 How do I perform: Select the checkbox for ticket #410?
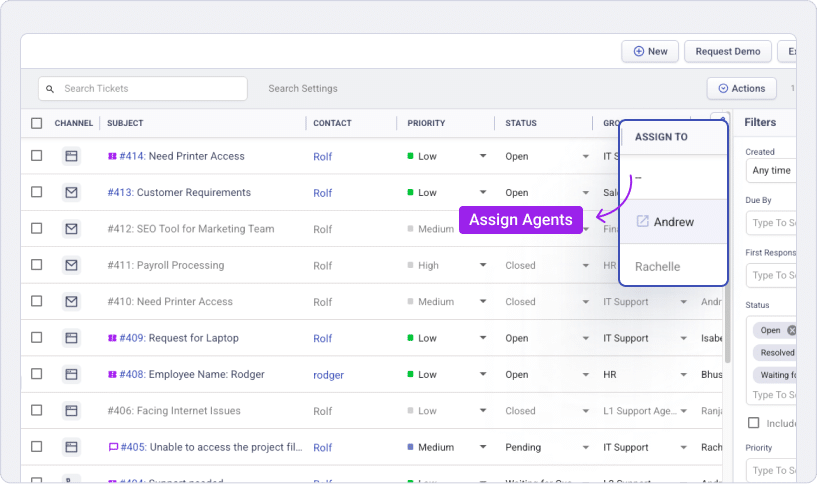coord(36,301)
